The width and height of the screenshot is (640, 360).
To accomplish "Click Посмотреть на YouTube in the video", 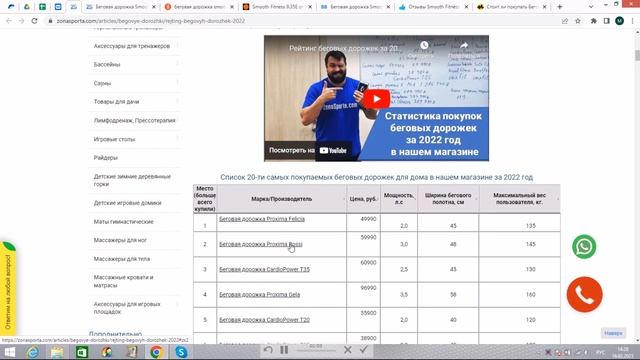I will pos(308,151).
